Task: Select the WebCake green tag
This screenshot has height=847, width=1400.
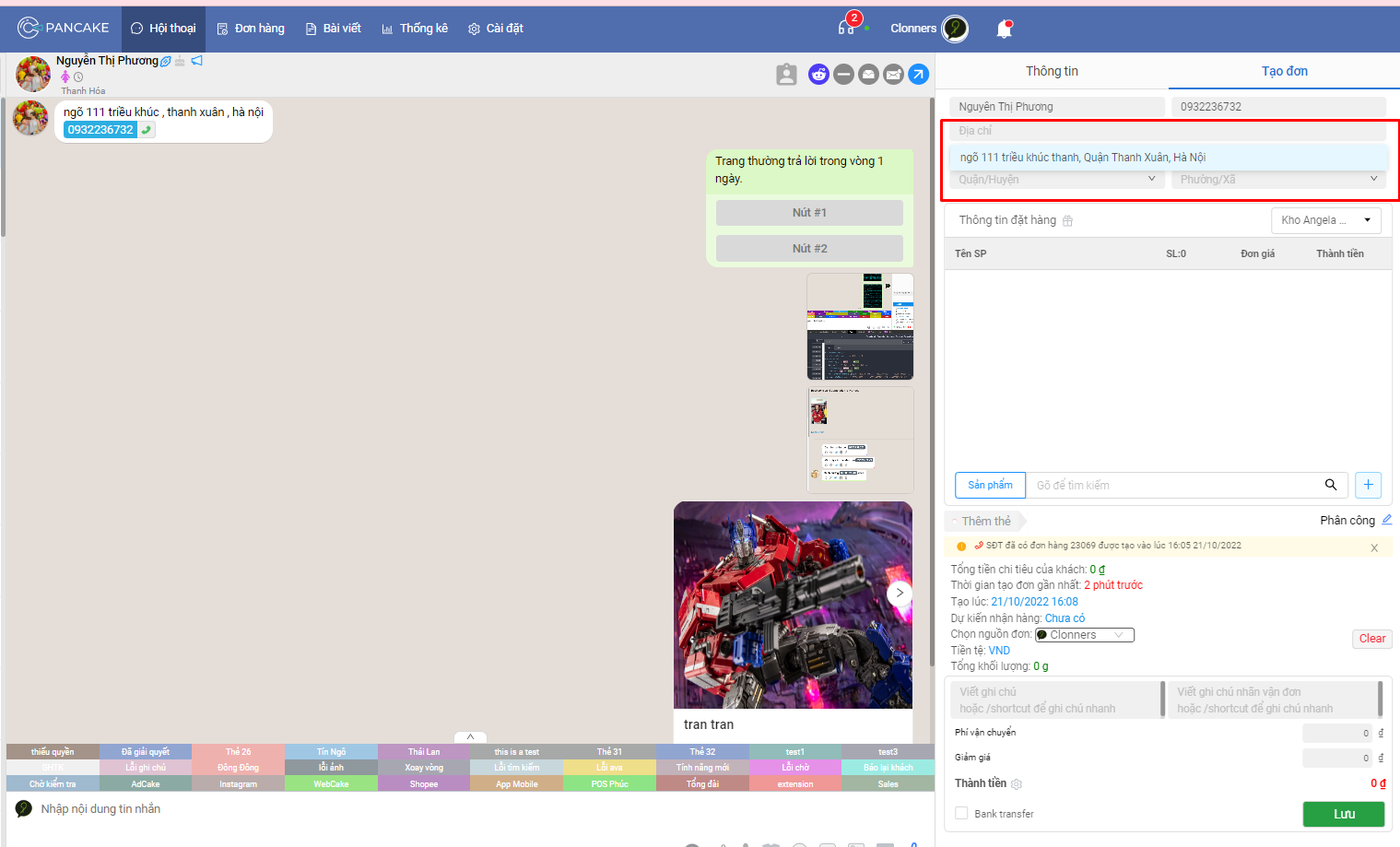Action: pos(331,784)
